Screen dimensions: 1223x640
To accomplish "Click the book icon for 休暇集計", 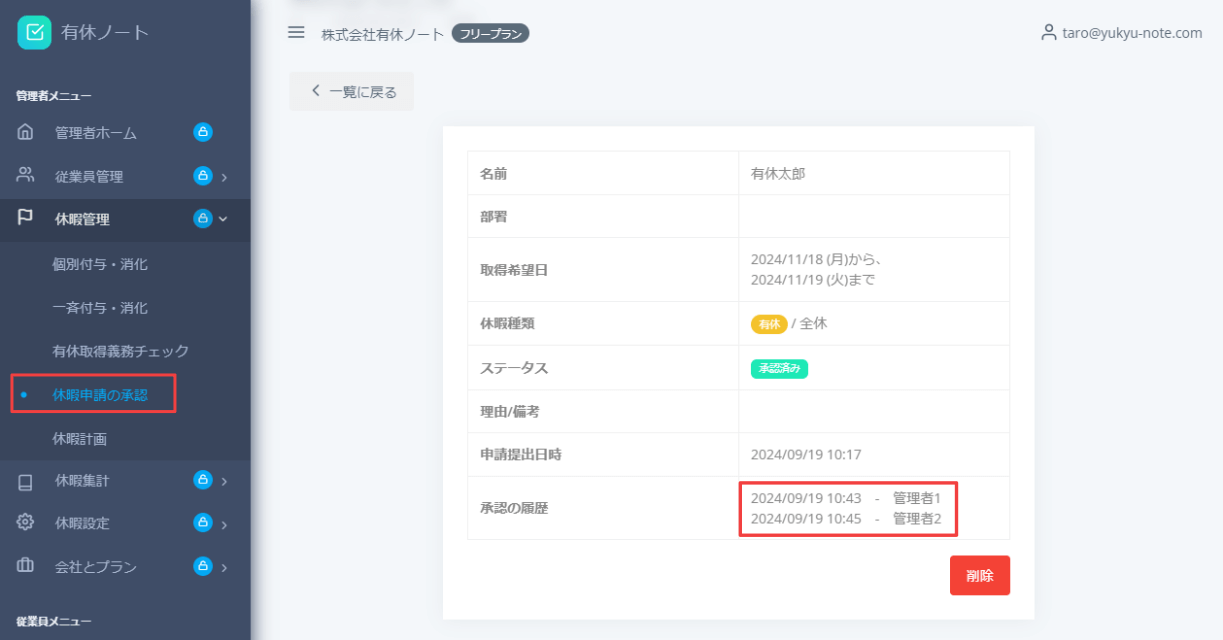I will tap(26, 481).
